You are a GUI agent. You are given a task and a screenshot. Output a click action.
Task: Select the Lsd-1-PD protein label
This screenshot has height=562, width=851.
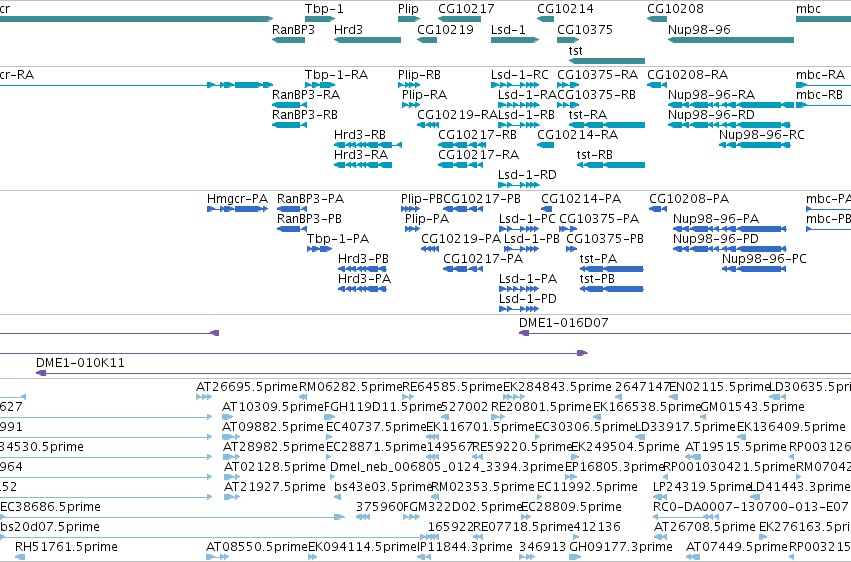coord(528,299)
